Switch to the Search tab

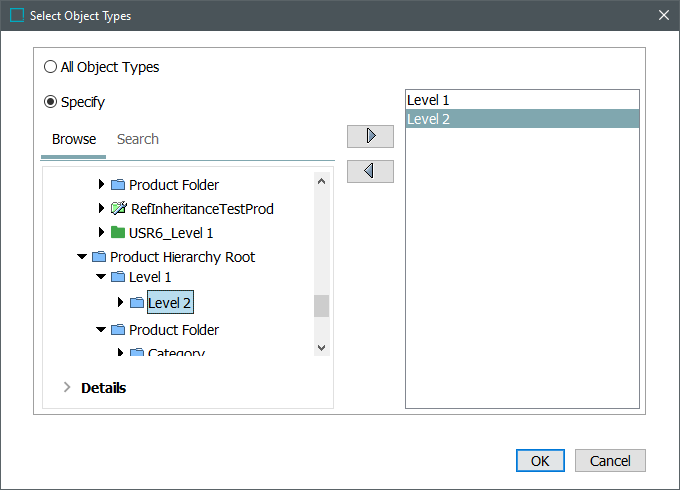[x=138, y=139]
